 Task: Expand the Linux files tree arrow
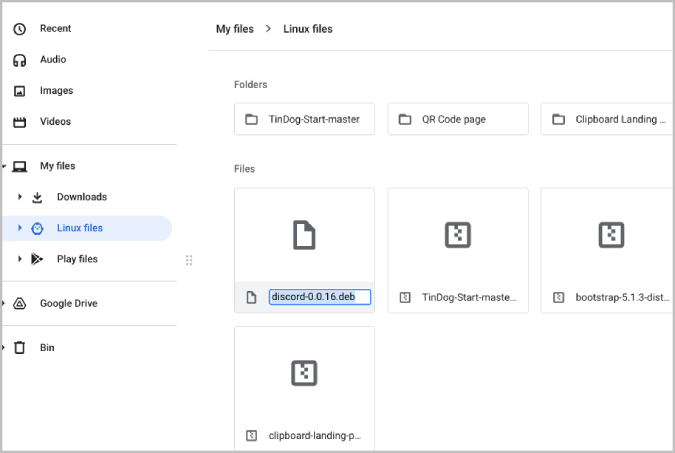point(20,228)
